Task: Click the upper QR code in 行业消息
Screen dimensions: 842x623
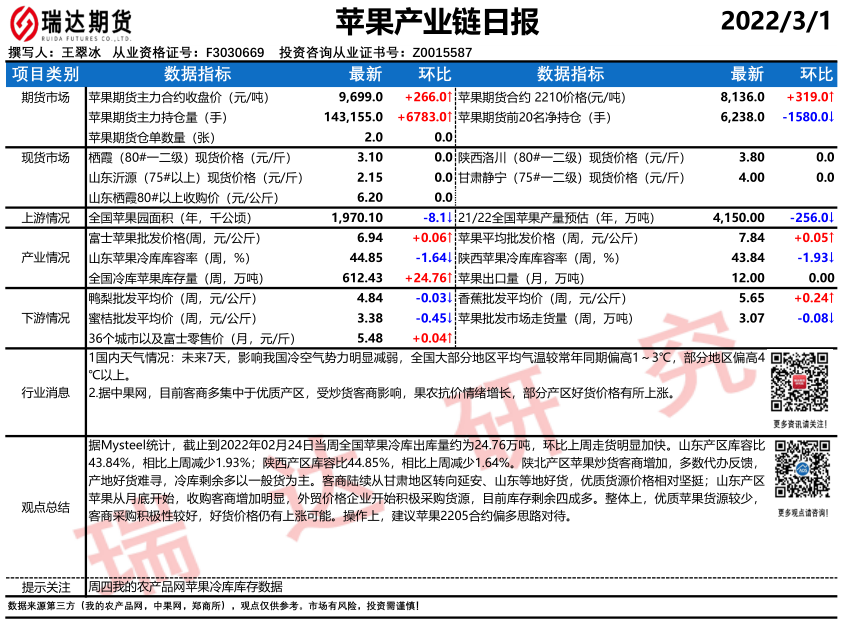Action: (802, 383)
